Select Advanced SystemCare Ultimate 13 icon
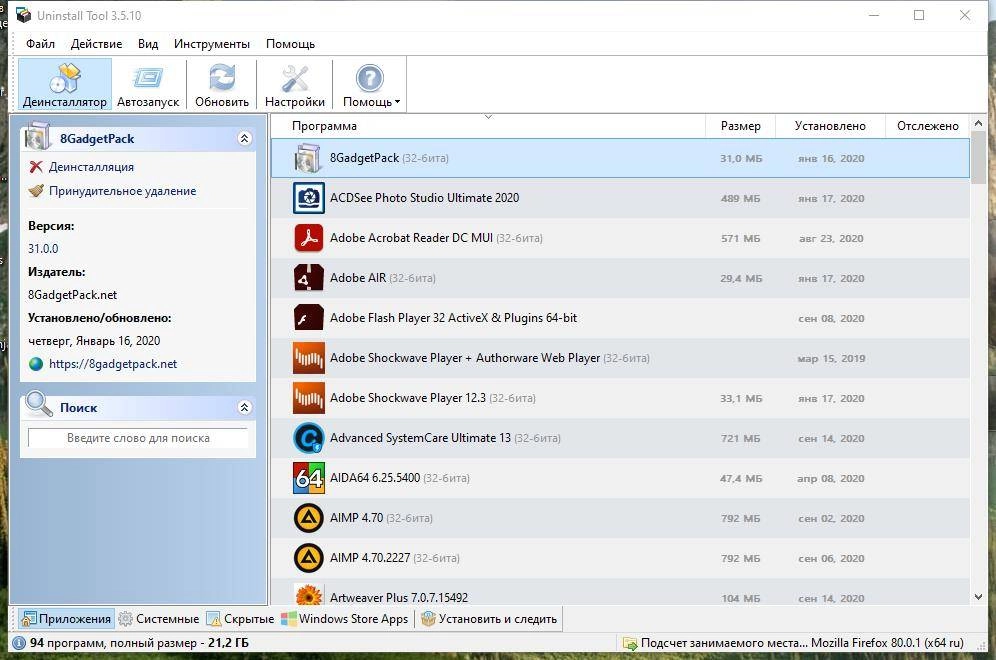The image size is (996, 660). click(309, 438)
